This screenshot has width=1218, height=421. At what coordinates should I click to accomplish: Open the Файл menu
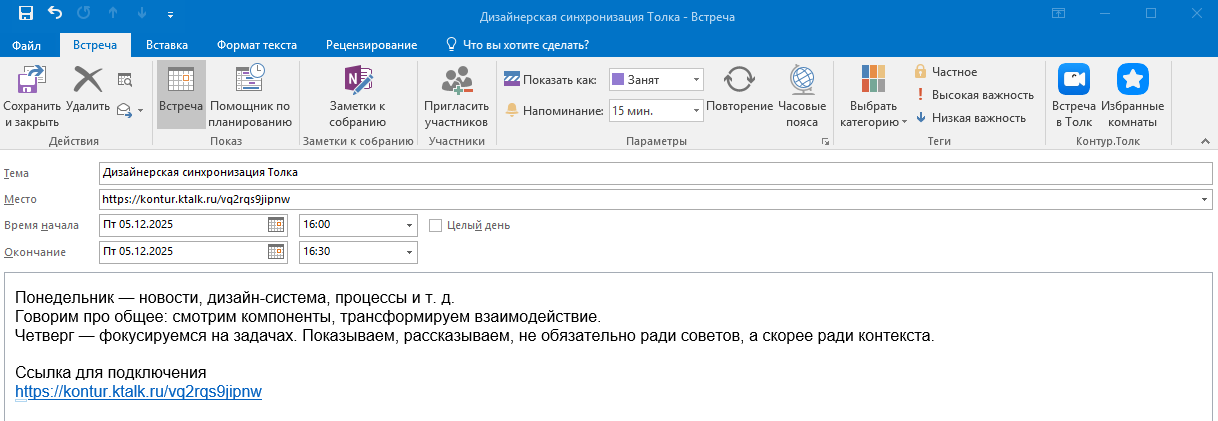click(x=27, y=45)
